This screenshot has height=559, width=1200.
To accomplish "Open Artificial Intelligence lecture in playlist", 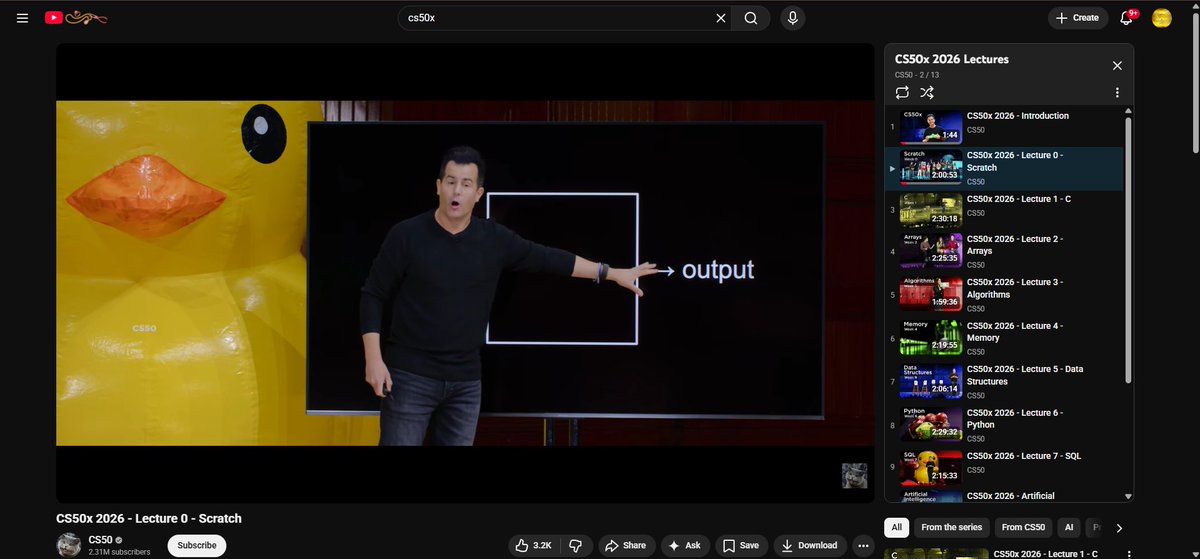I will click(1005, 496).
